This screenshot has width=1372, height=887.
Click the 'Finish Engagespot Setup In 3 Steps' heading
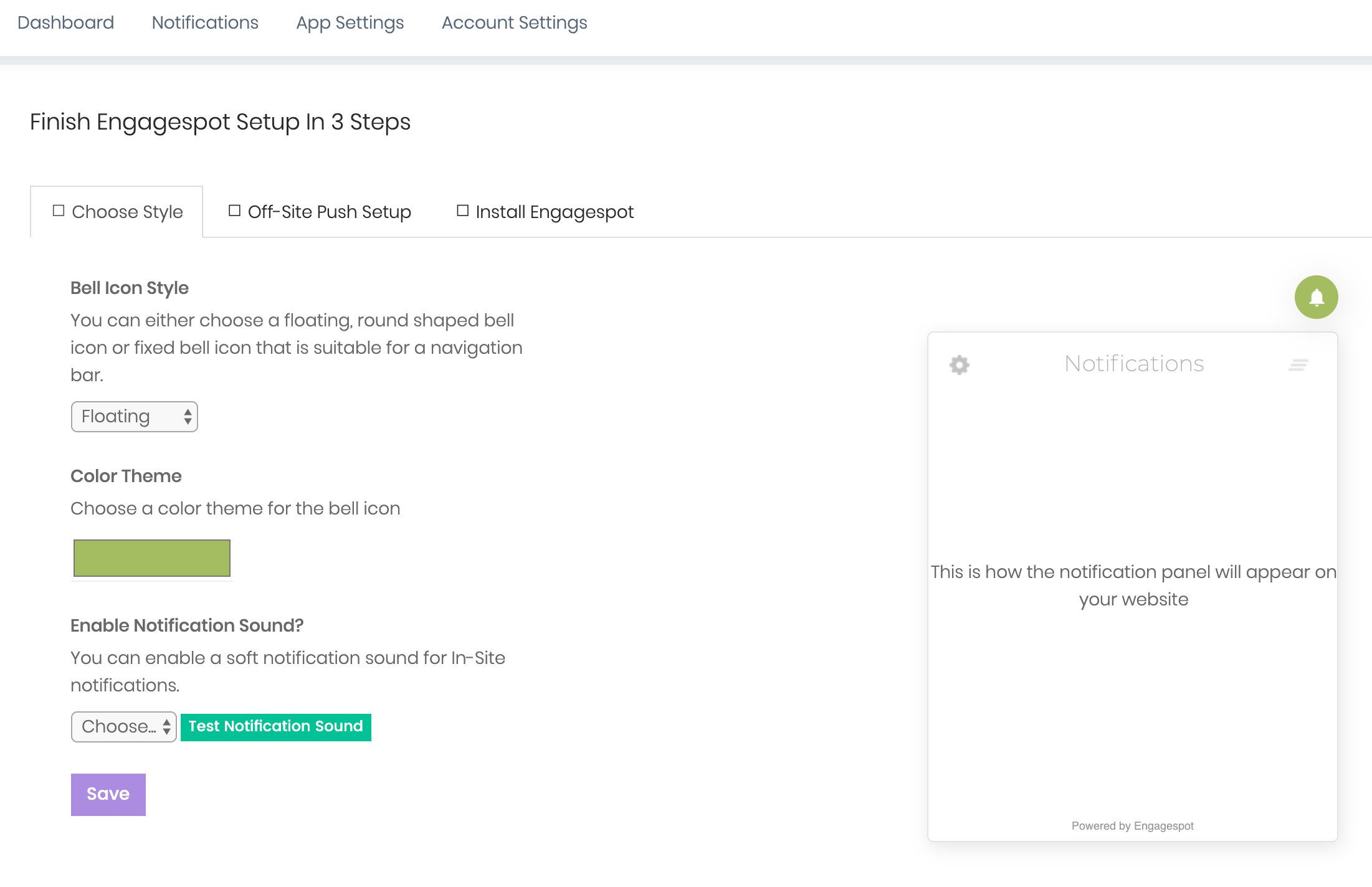click(221, 122)
